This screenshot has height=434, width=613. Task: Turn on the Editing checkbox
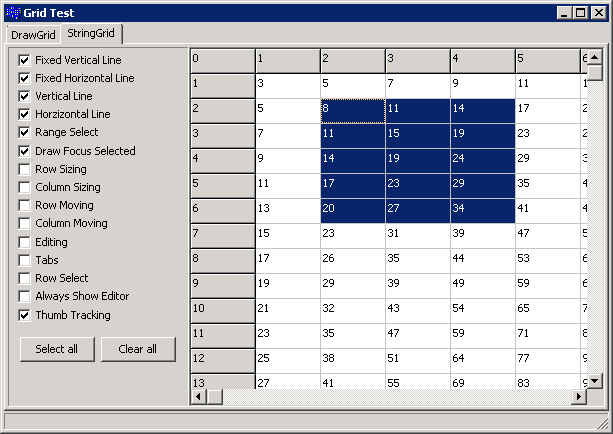click(24, 242)
